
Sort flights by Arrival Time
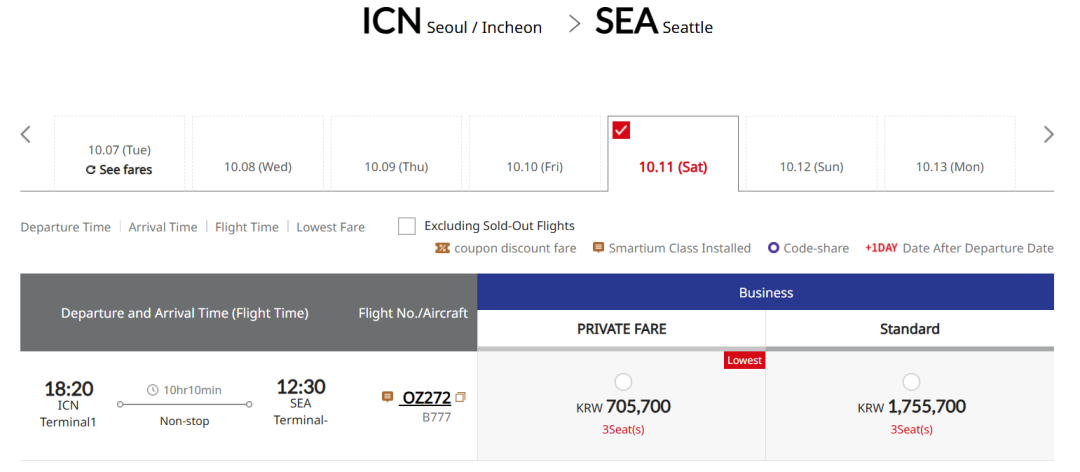point(163,227)
